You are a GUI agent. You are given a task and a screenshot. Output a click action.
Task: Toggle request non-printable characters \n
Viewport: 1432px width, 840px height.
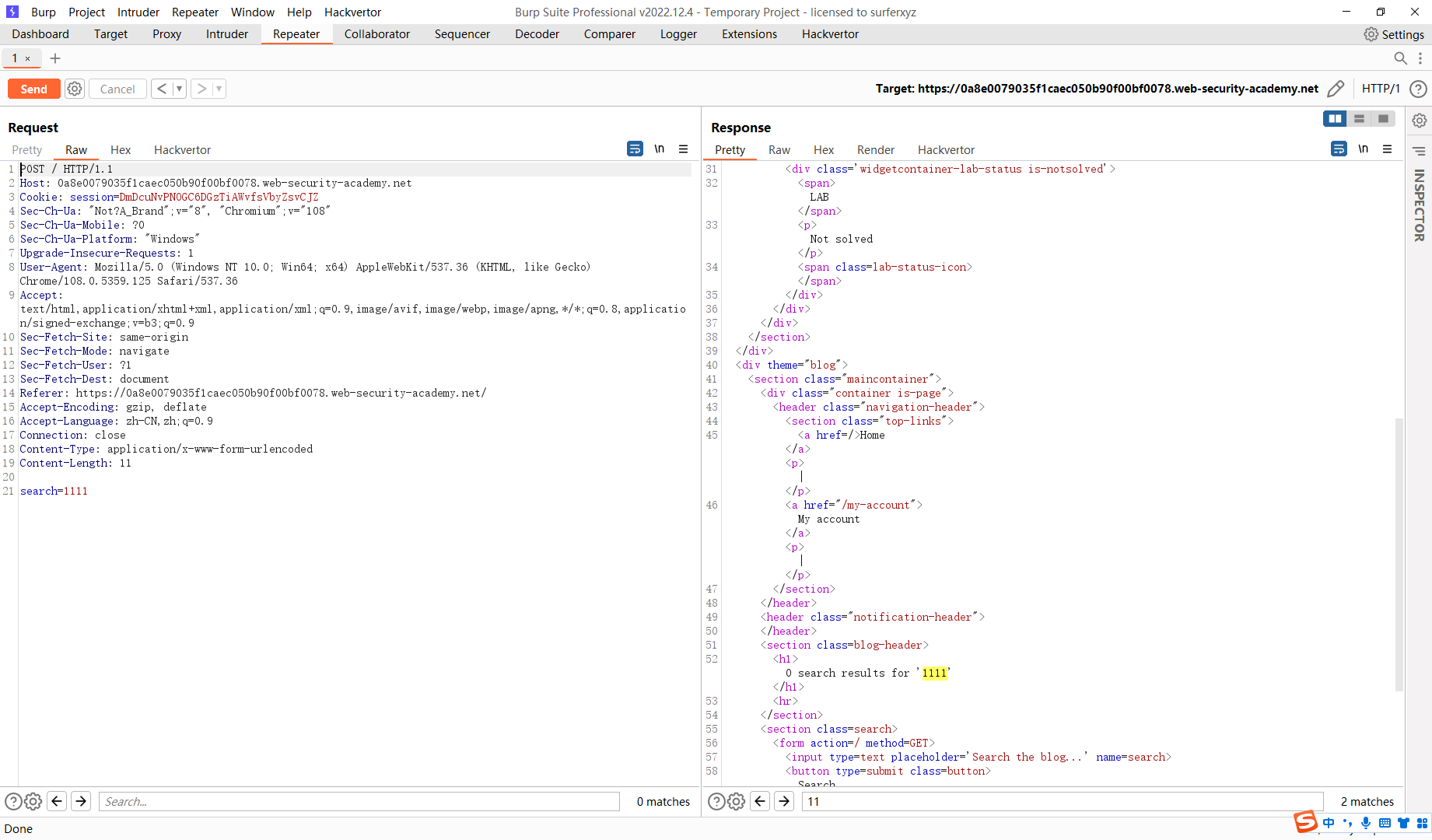coord(660,149)
